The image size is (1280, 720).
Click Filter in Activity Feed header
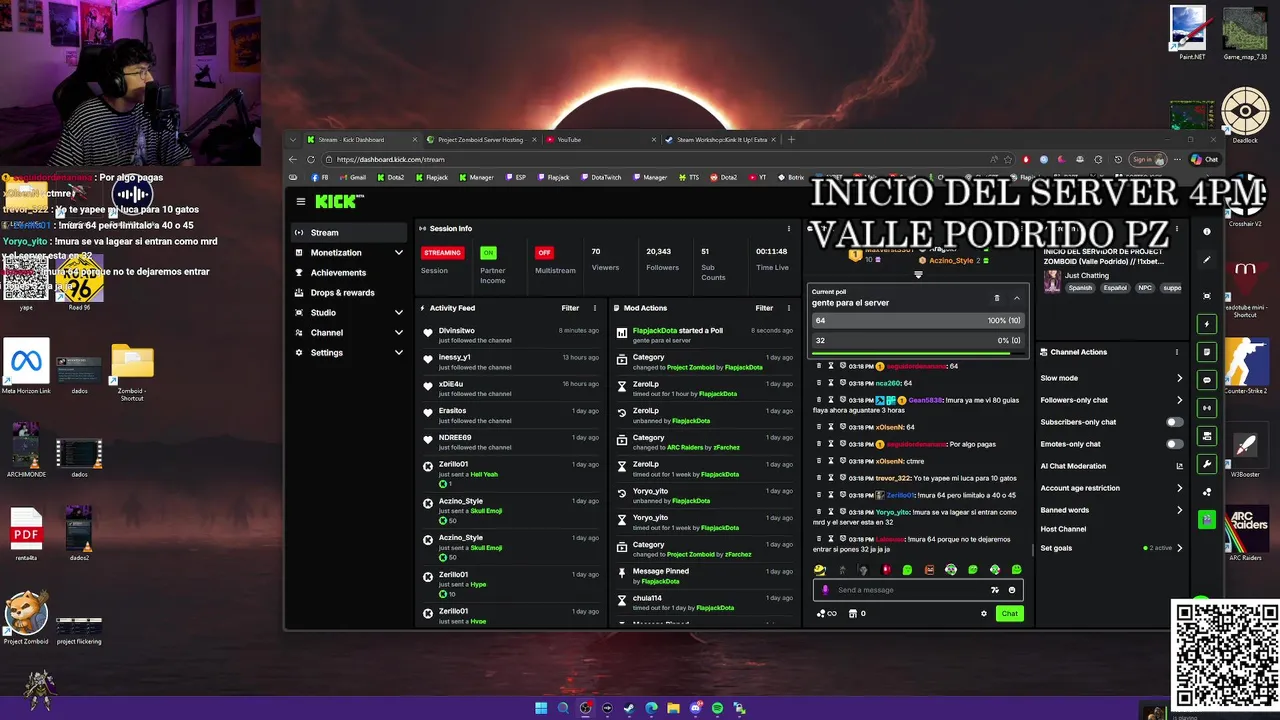click(570, 308)
